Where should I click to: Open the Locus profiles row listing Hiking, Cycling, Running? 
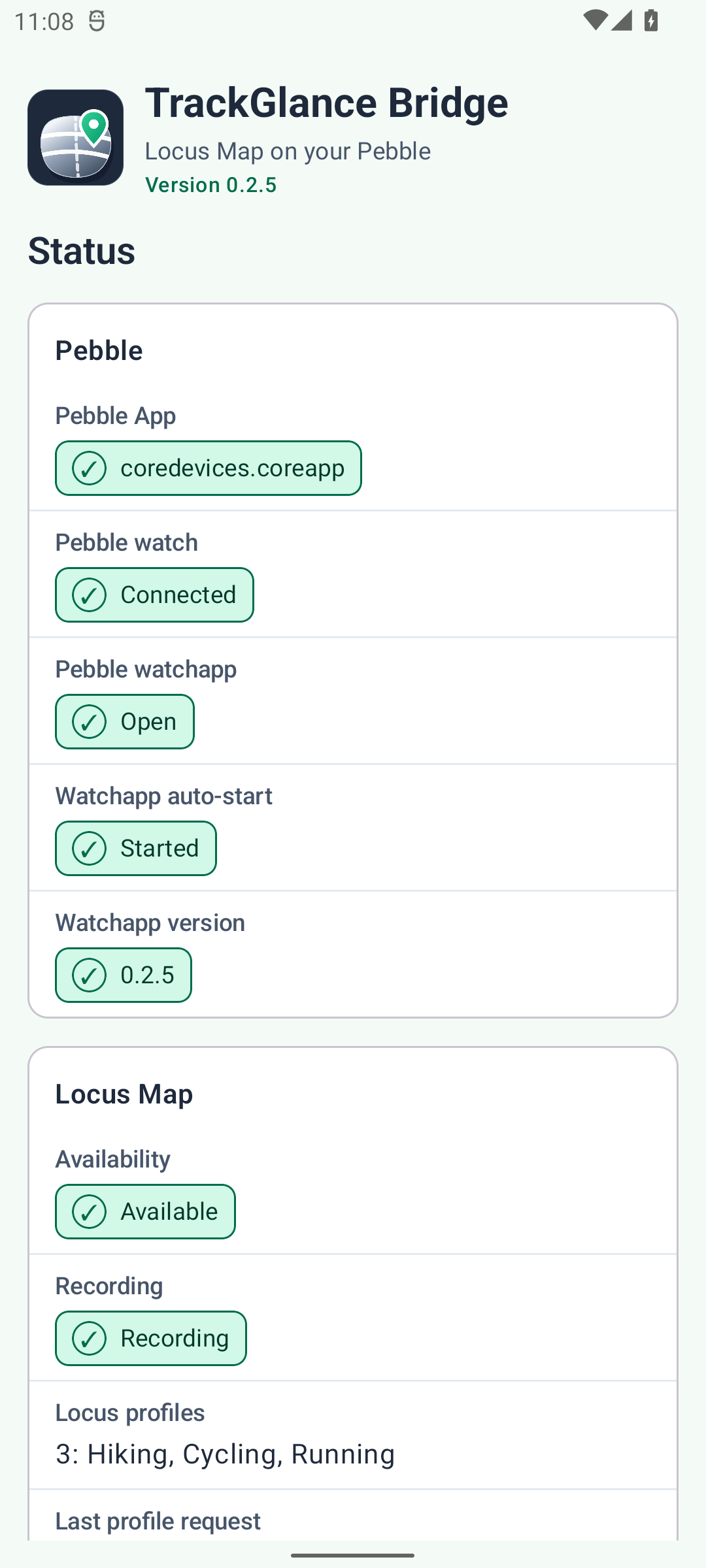[x=353, y=1435]
